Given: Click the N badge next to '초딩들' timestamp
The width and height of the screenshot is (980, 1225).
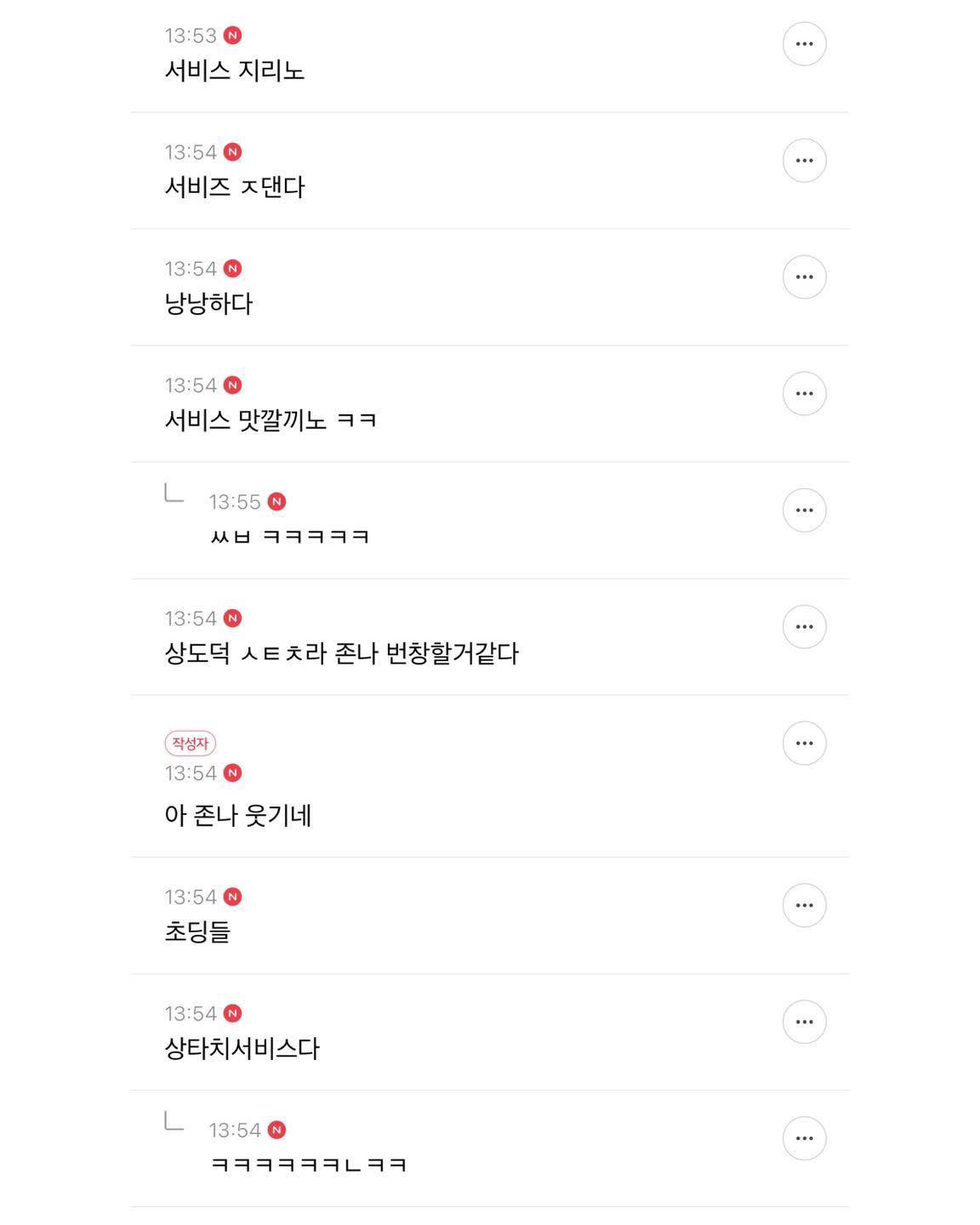Looking at the screenshot, I should [232, 897].
